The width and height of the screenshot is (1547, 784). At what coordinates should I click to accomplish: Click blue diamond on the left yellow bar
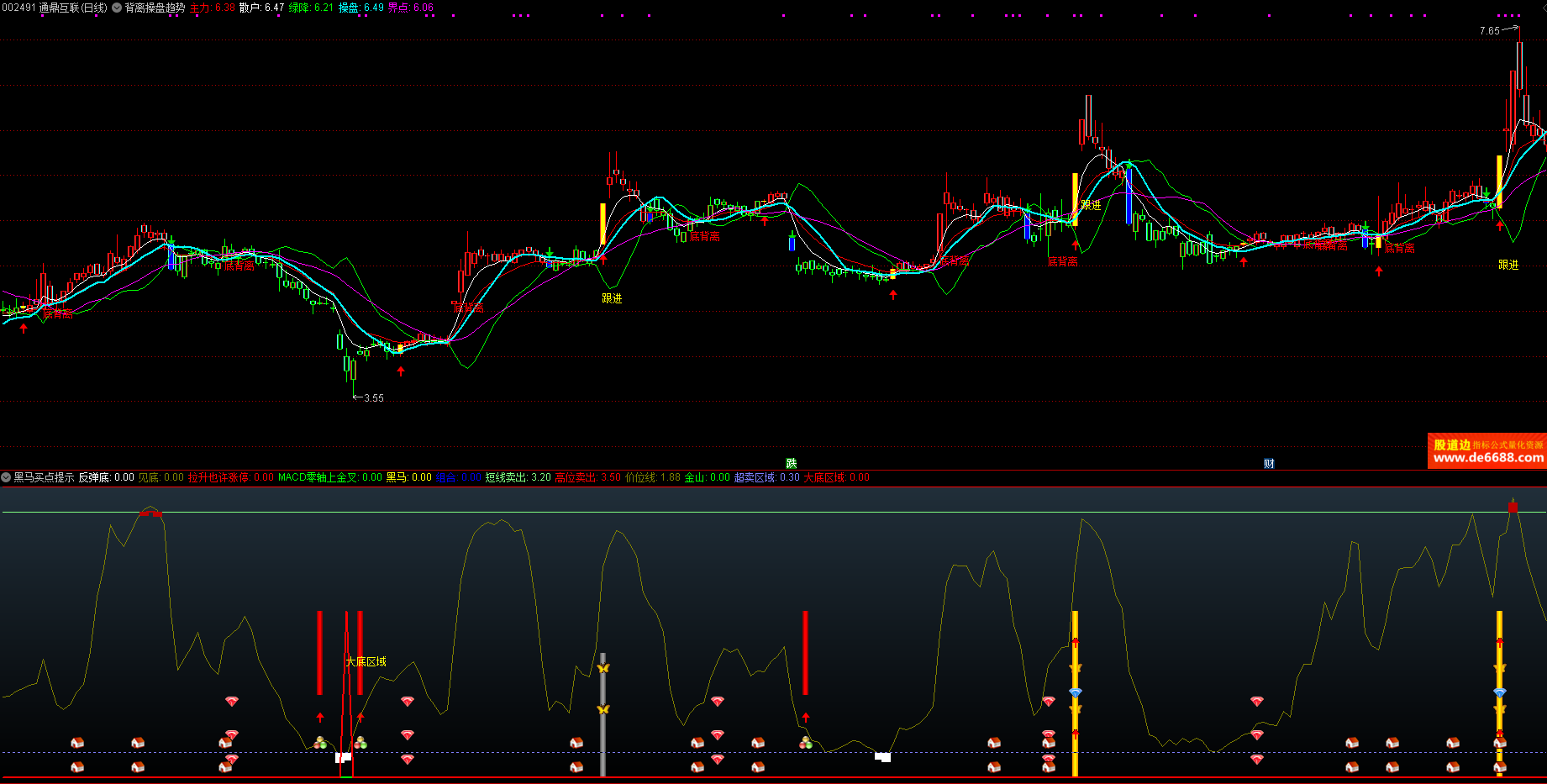1075,692
